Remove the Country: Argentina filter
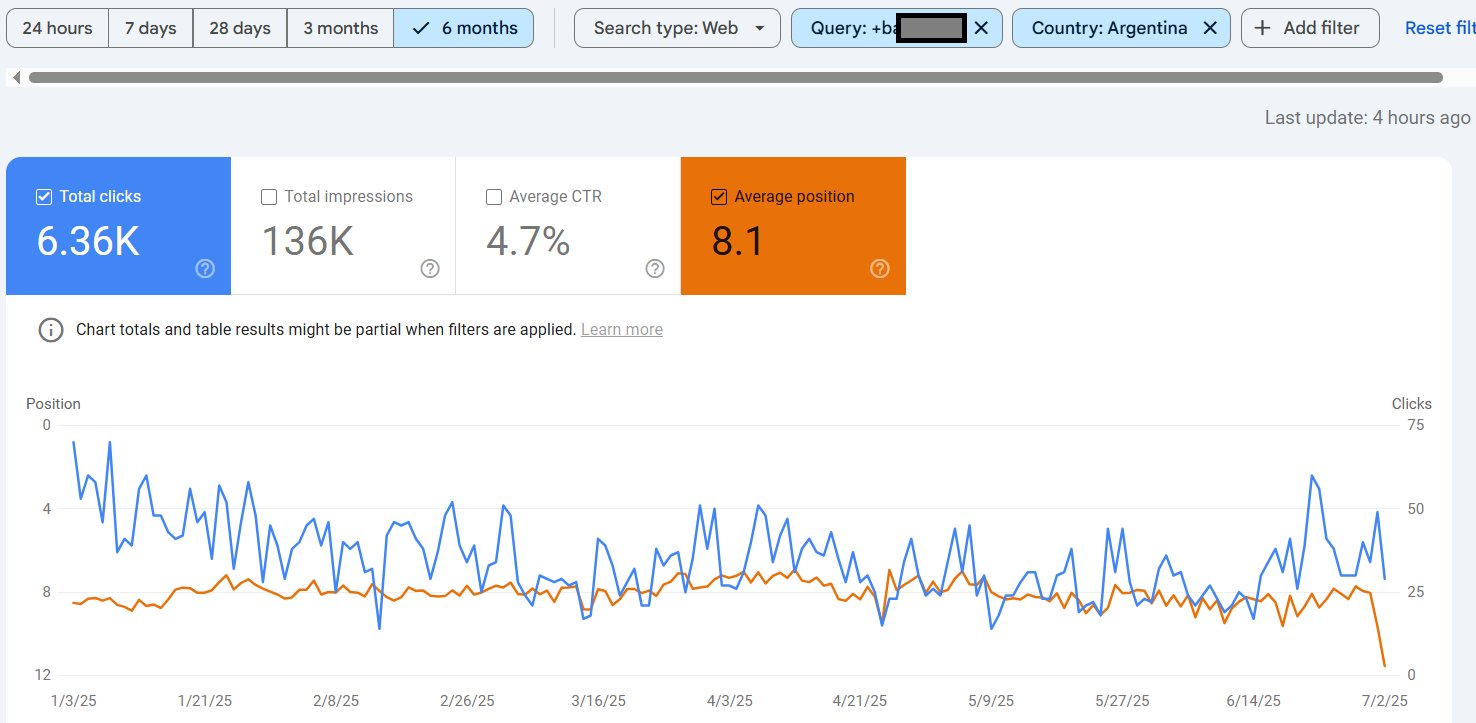 pos(1210,28)
